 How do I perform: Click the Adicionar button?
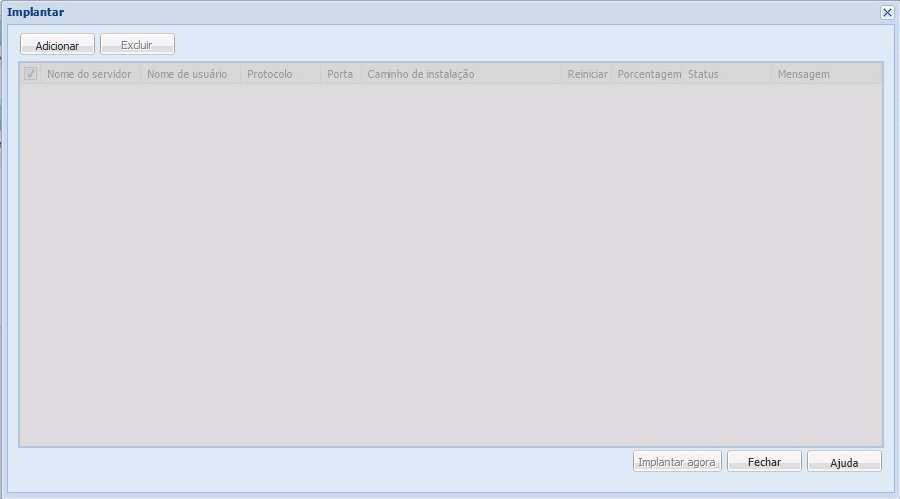pos(57,45)
